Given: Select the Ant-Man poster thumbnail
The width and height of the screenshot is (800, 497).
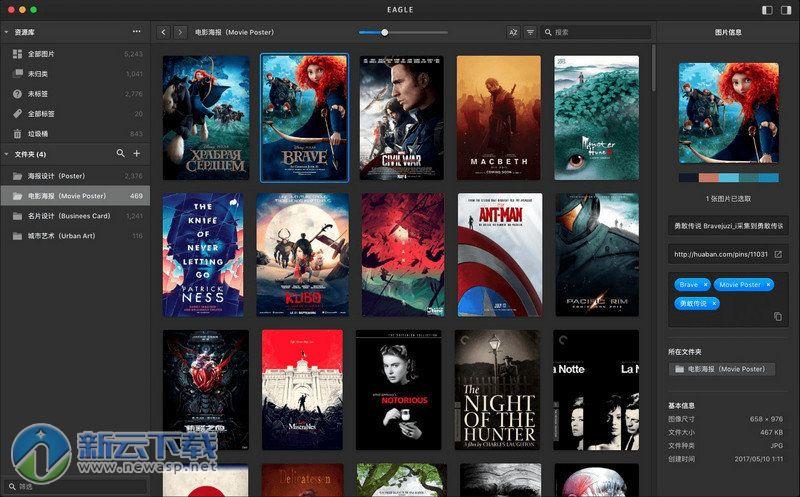Looking at the screenshot, I should coord(500,255).
